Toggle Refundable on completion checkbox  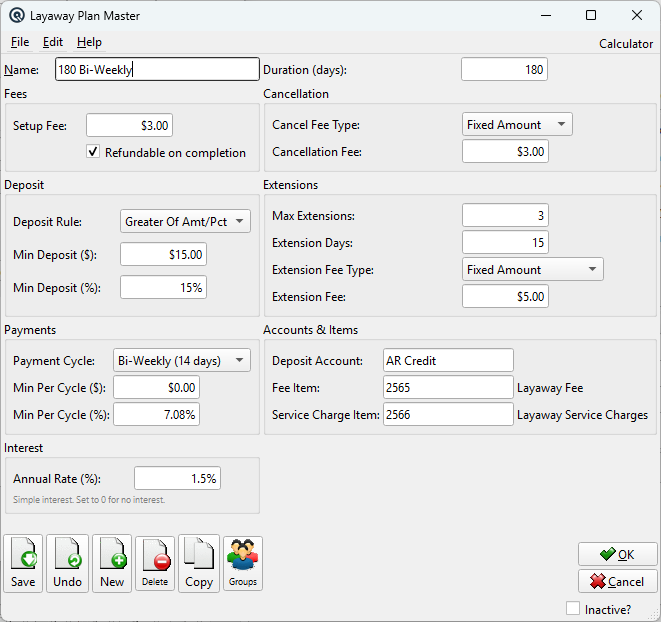(93, 152)
